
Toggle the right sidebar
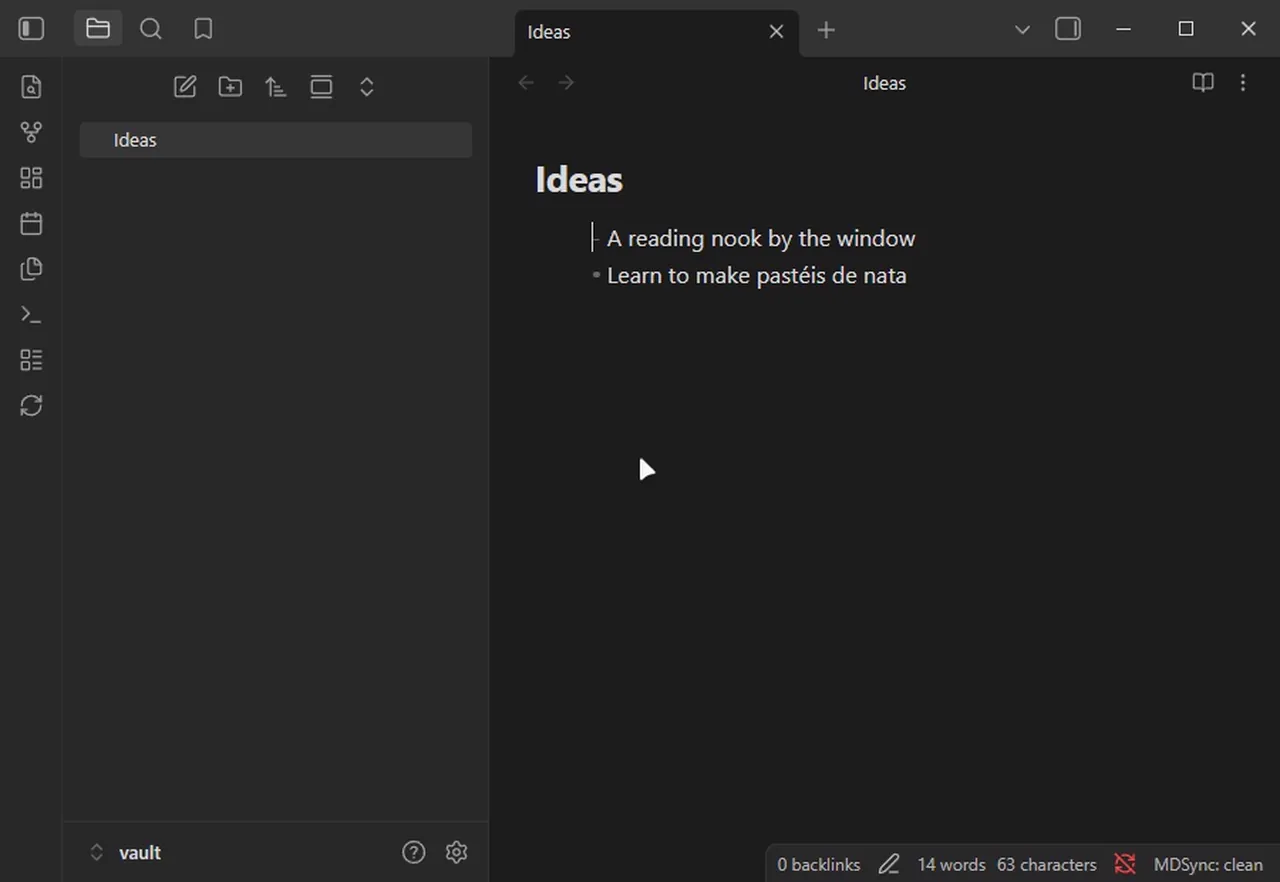coord(1068,29)
